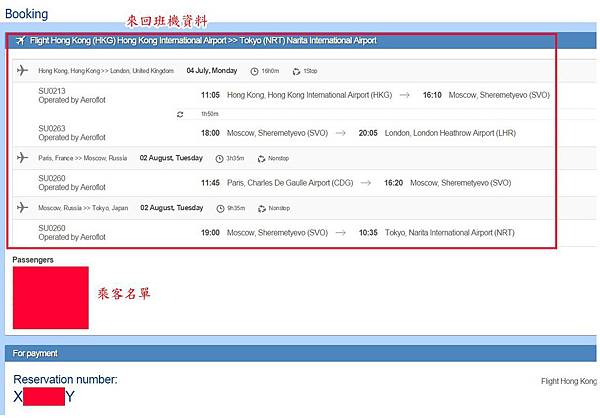Click Moscow, Russia >> Tokyo, Japan route text
600x418 pixels.
click(x=83, y=208)
